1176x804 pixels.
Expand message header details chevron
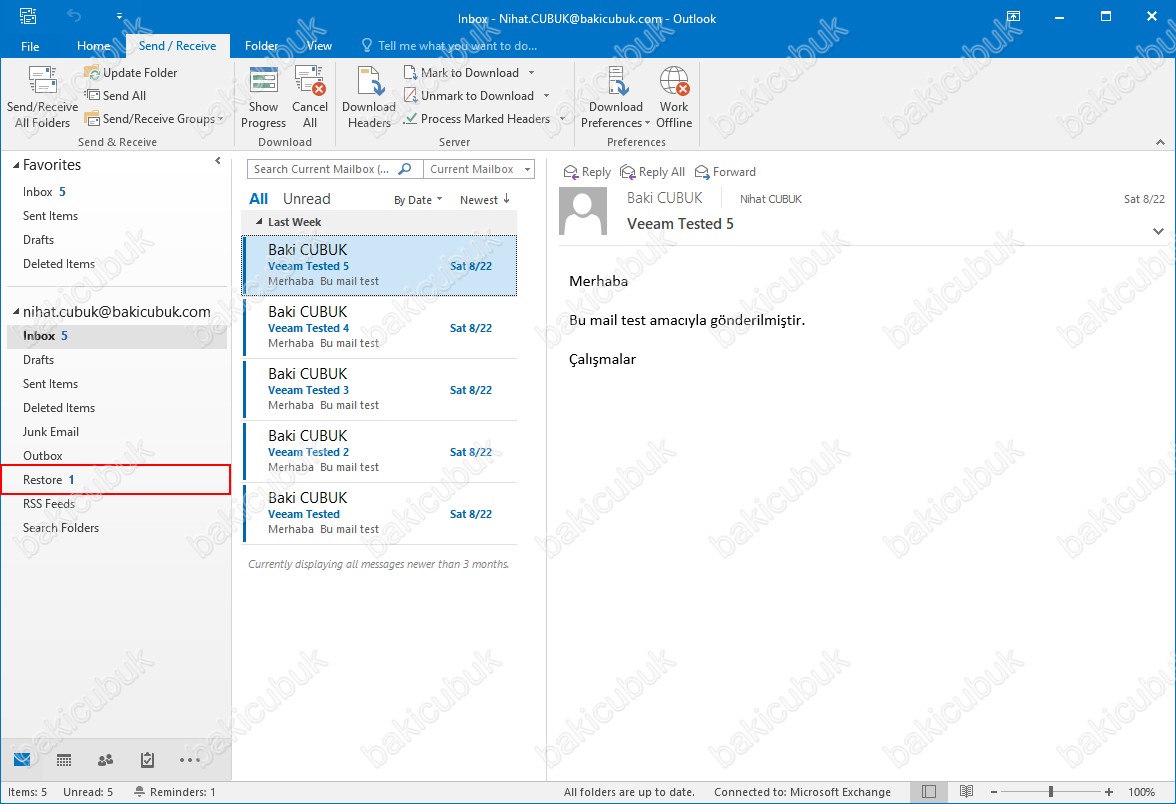pos(1158,232)
